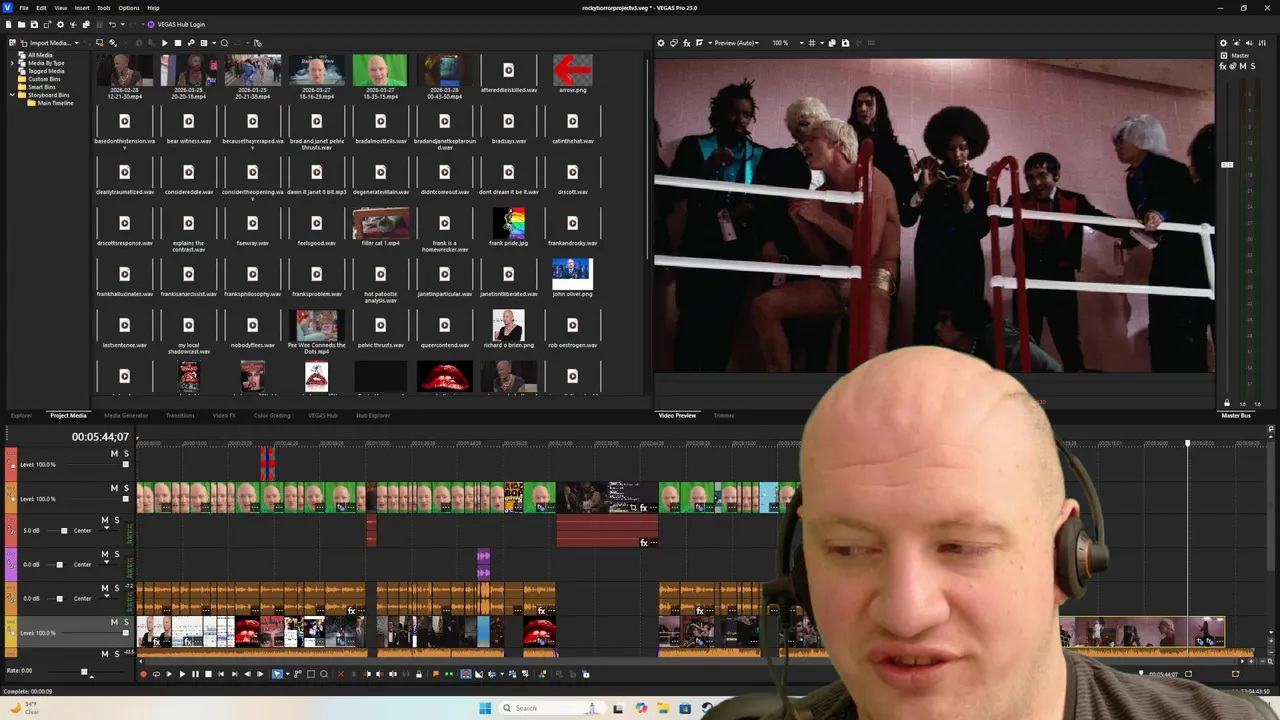Open the Options menu
Image resolution: width=1280 pixels, height=720 pixels.
[x=129, y=8]
